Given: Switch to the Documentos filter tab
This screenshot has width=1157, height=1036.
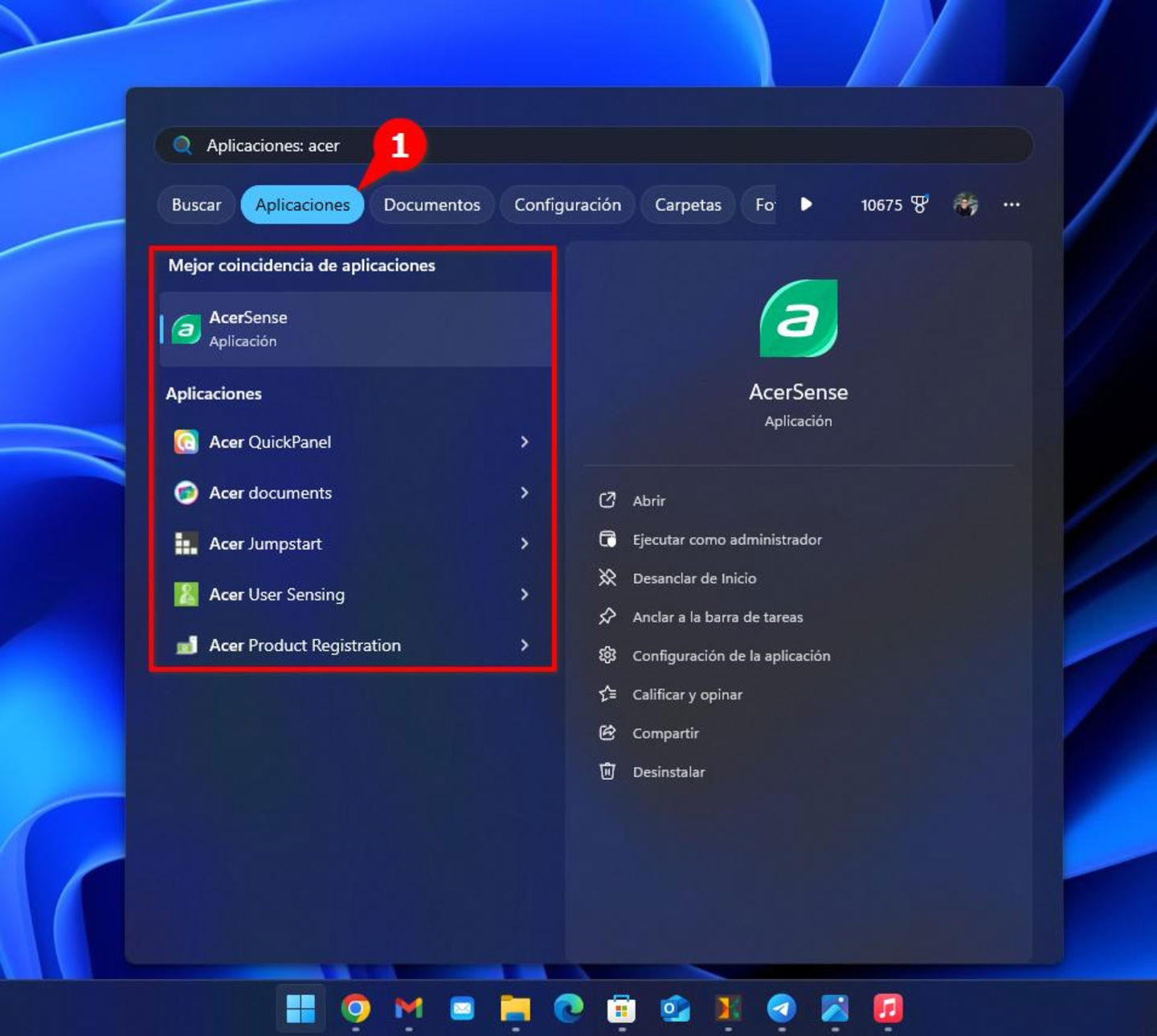Looking at the screenshot, I should pos(431,205).
